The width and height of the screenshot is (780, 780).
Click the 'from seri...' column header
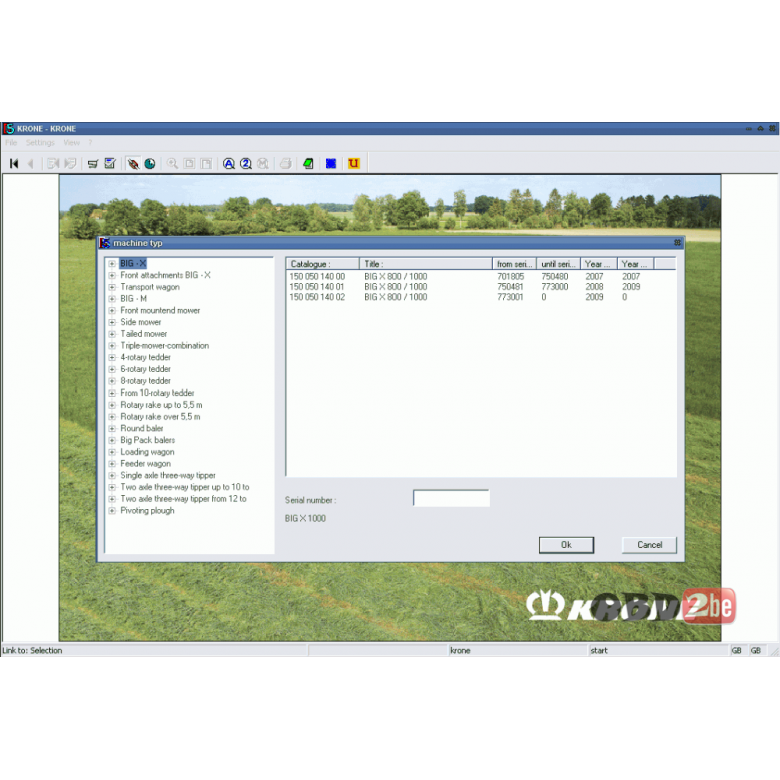pos(514,264)
